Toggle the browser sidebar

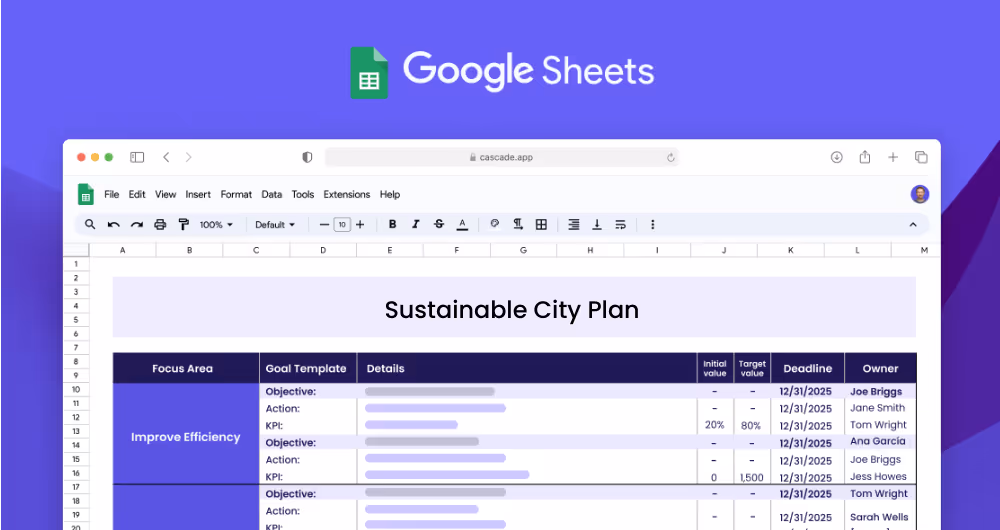point(137,157)
